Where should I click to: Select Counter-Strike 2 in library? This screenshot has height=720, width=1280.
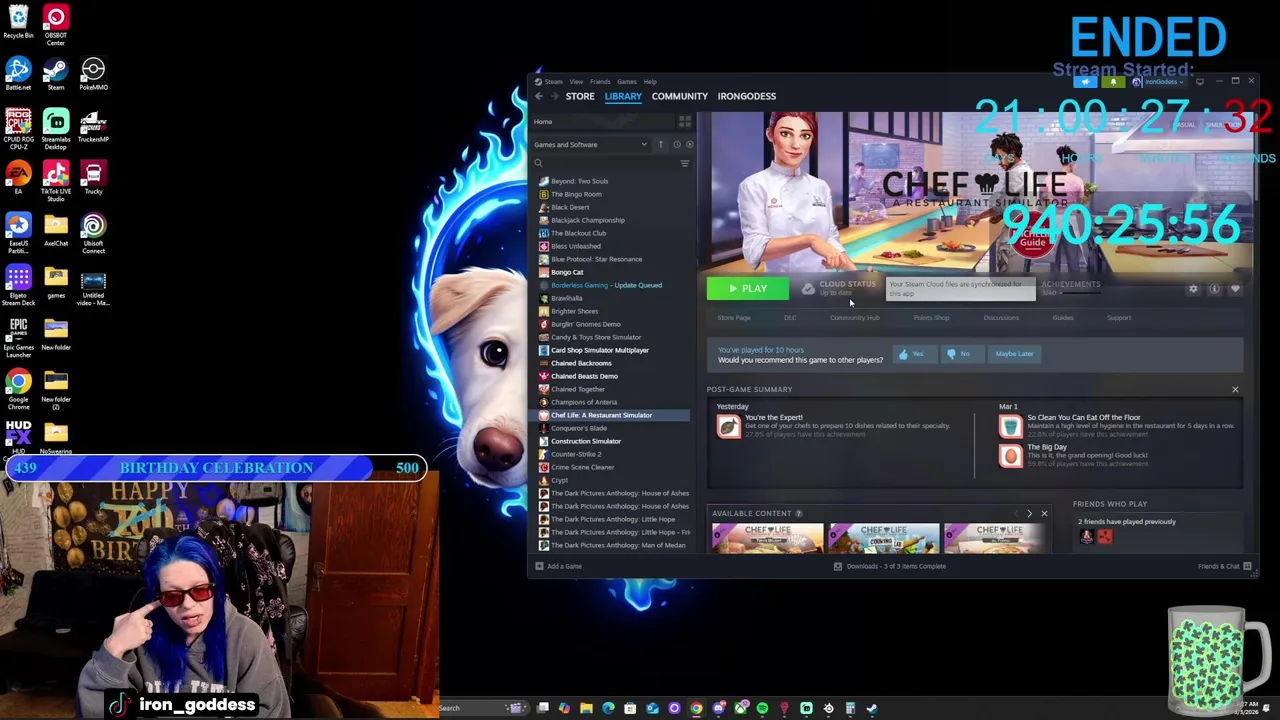click(576, 454)
